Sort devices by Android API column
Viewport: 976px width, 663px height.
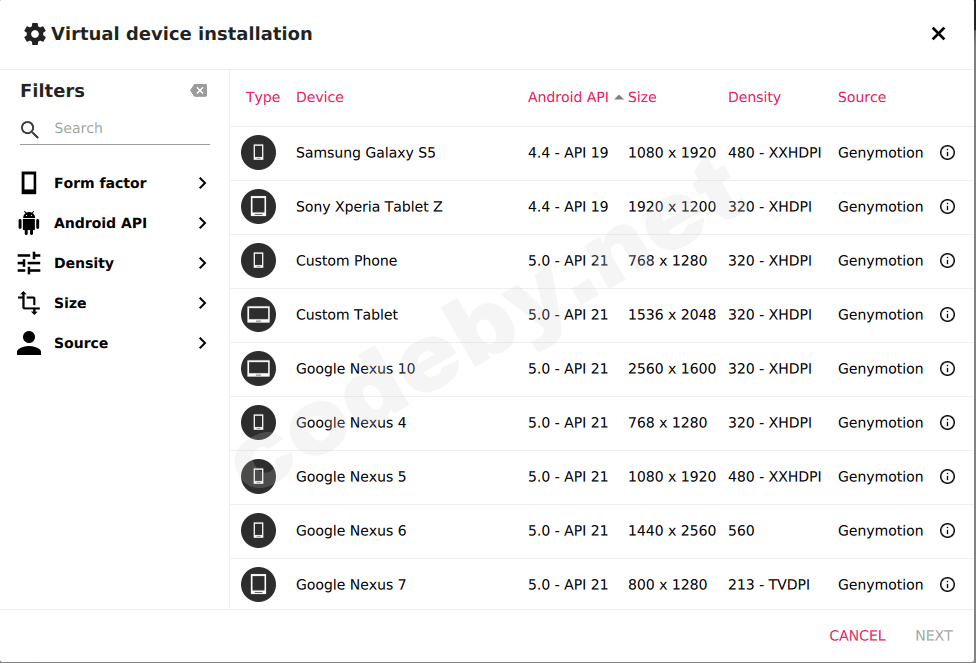[x=568, y=97]
